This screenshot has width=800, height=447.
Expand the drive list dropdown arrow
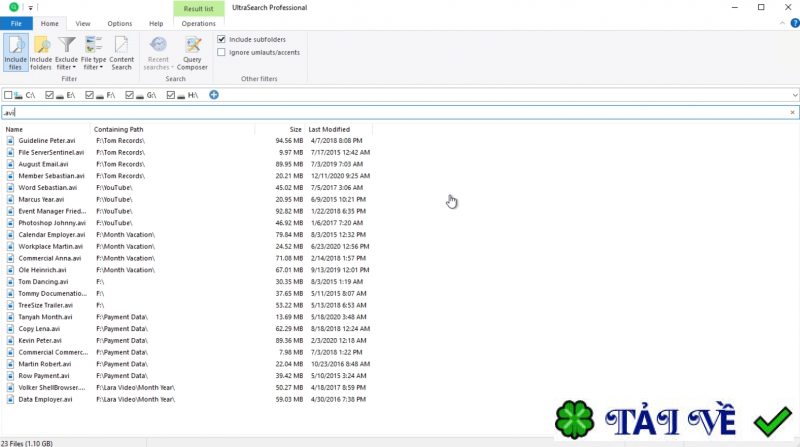click(x=794, y=95)
